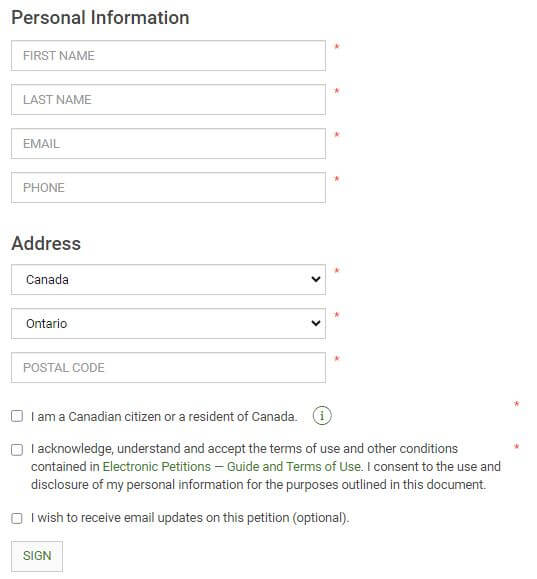Select the POSTAL CODE text box
Viewport: 537px width, 579px height.
click(168, 367)
